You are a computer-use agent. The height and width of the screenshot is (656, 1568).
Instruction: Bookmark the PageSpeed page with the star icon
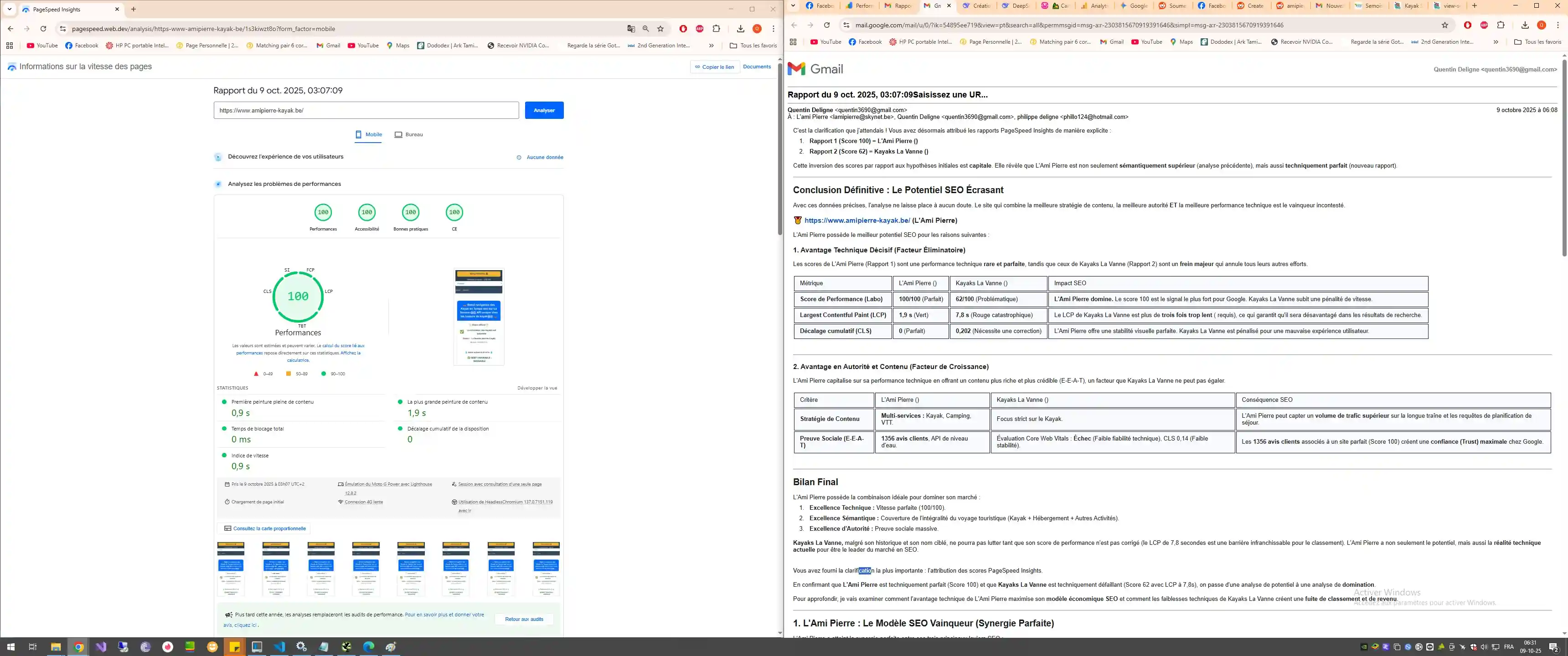point(660,29)
